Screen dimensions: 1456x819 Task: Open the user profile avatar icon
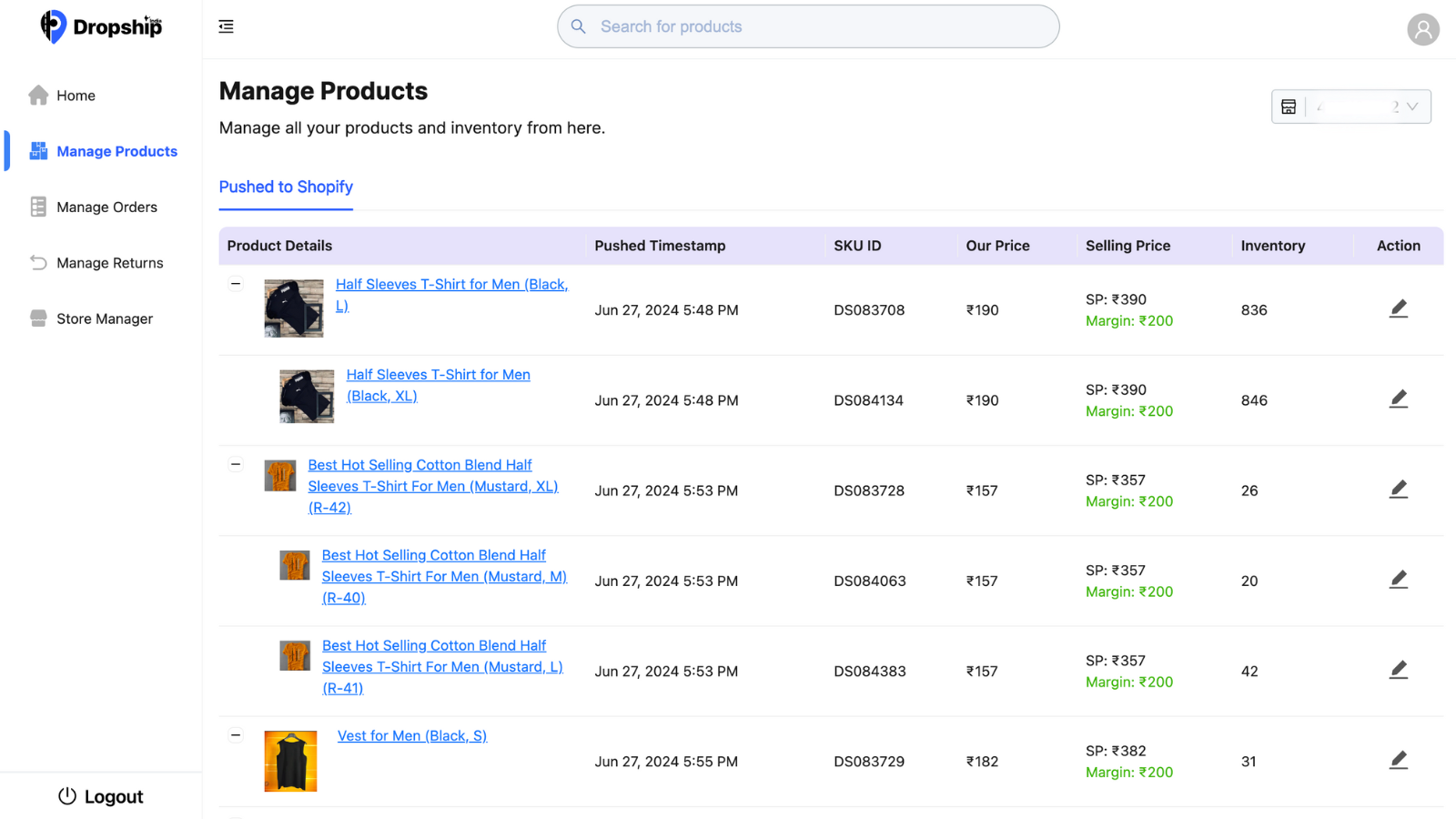(x=1423, y=29)
